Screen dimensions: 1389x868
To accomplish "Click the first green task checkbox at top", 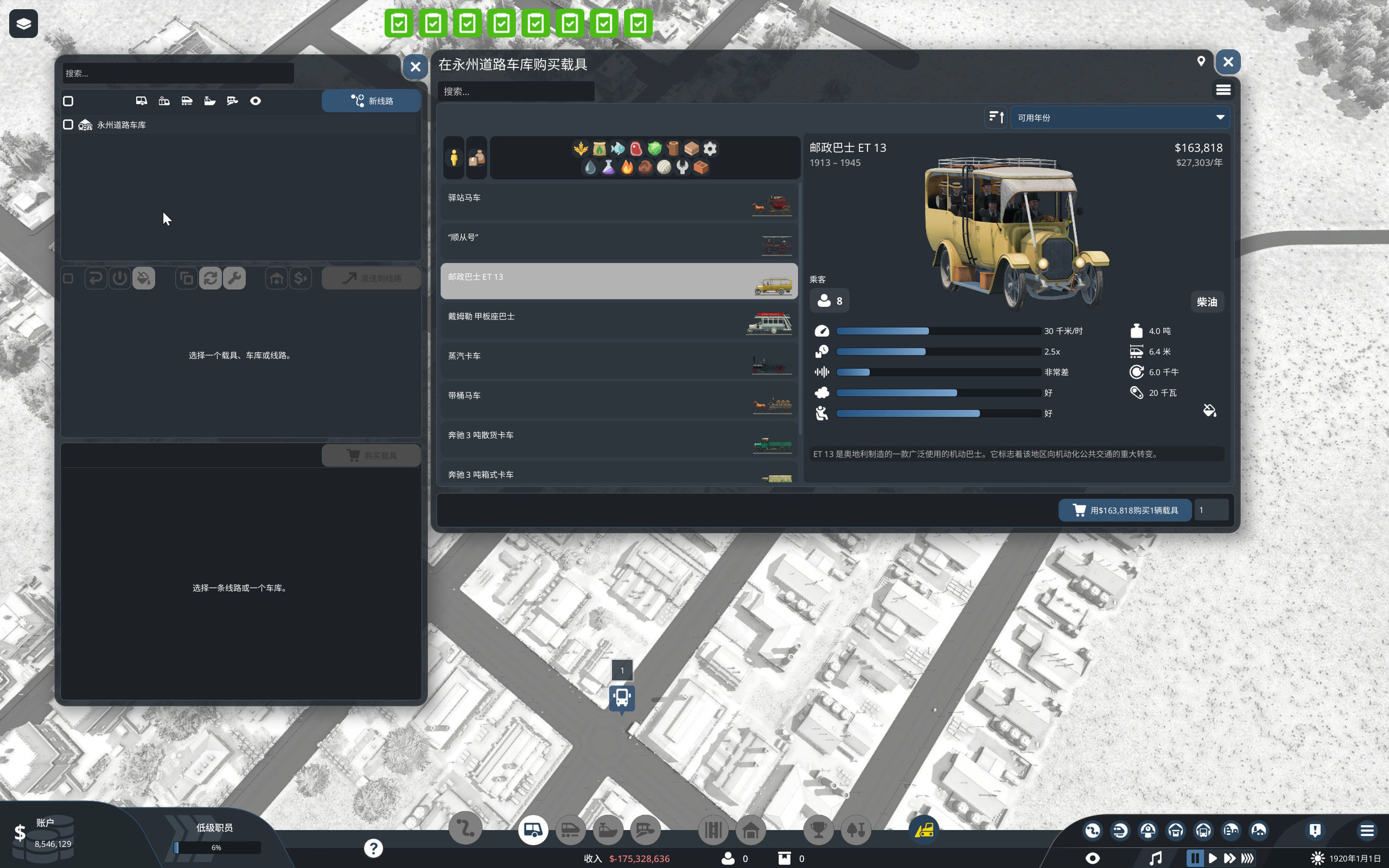I will pos(399,24).
